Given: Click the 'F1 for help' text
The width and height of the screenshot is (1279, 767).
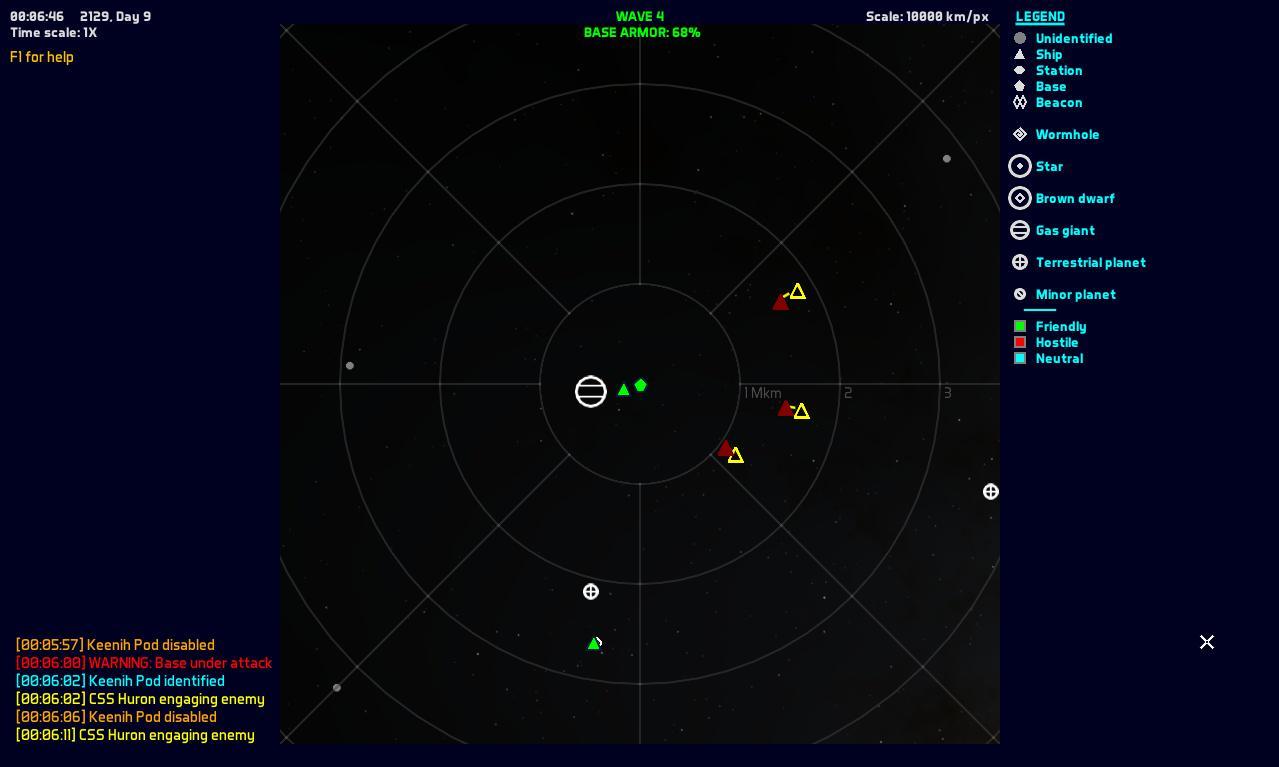Looking at the screenshot, I should 42,57.
